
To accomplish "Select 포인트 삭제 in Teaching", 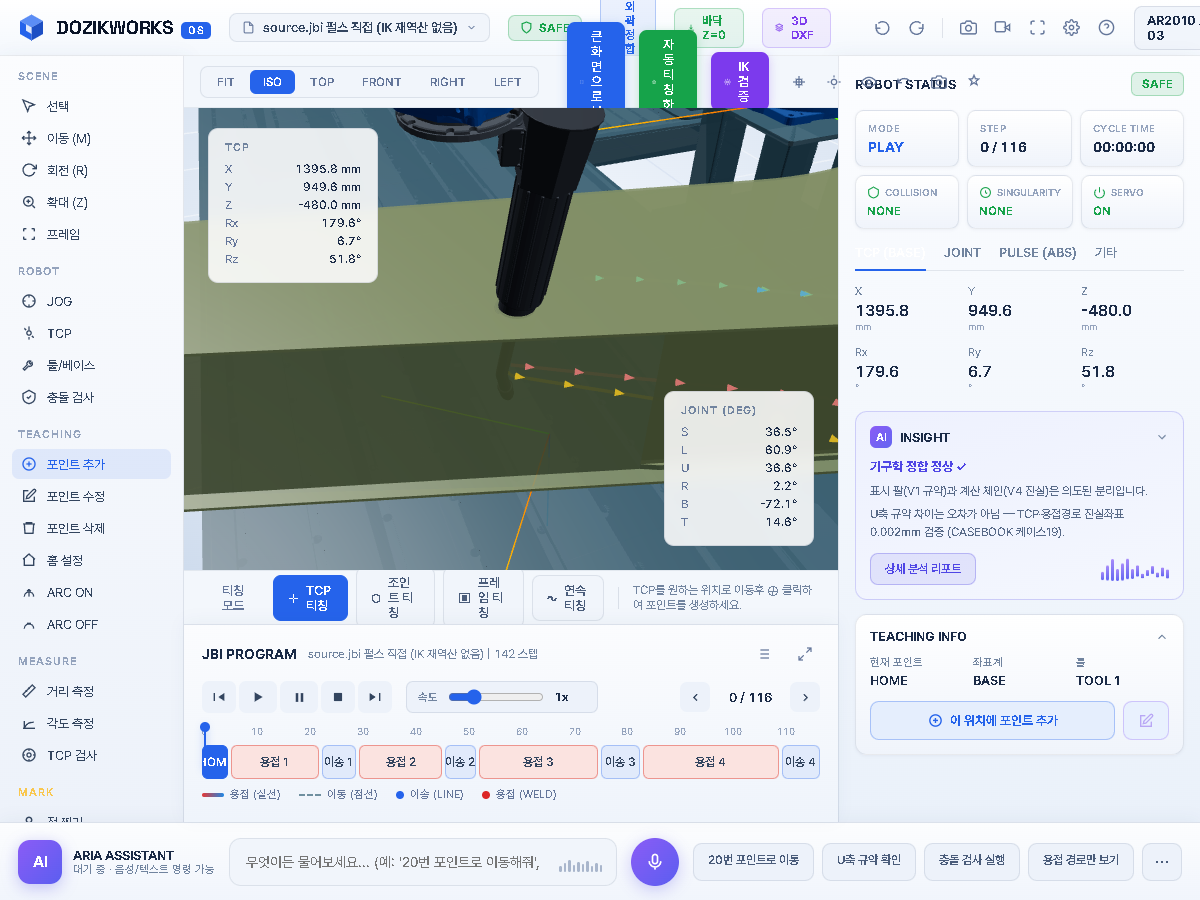I will (91, 528).
